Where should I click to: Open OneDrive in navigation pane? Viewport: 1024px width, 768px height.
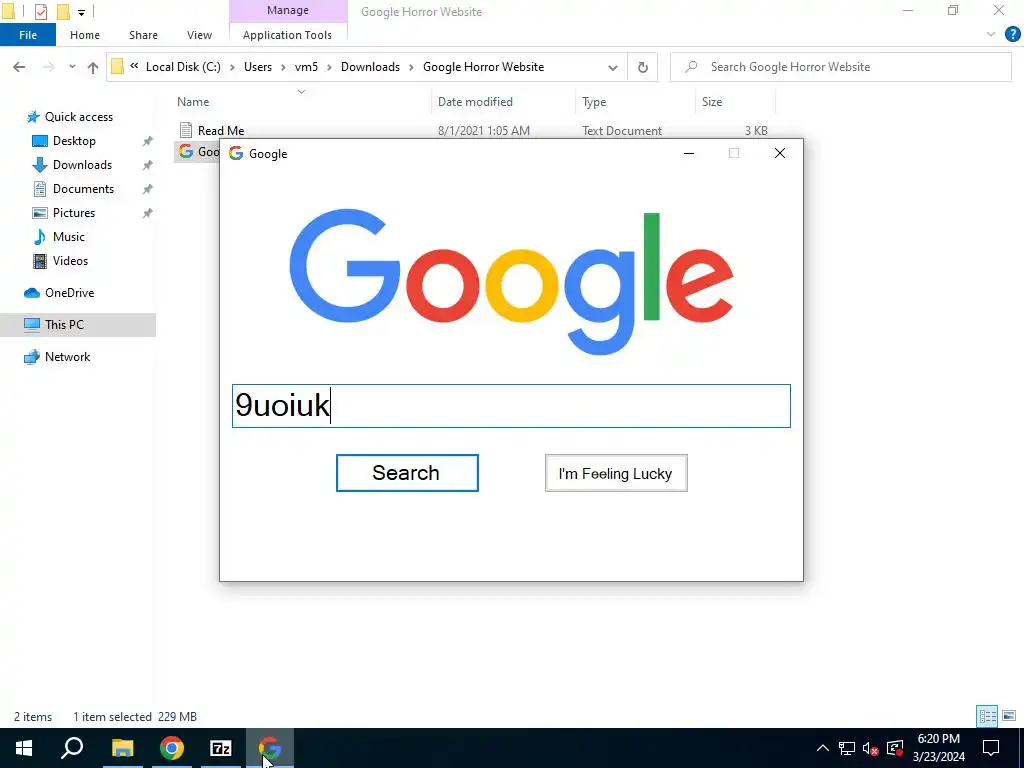coord(69,293)
